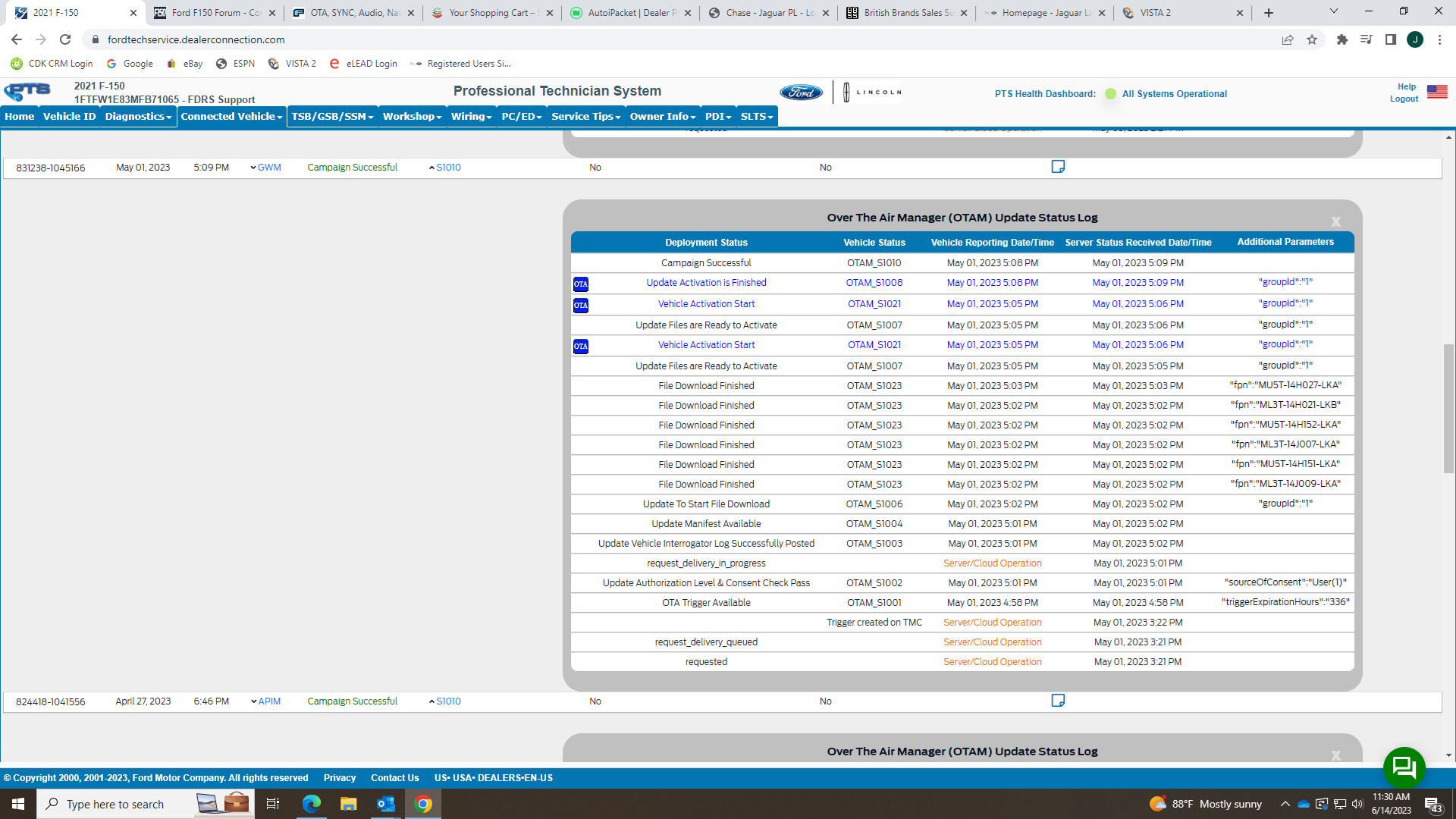Viewport: 1456px width, 819px height.
Task: Click the OTA badge beside Update Activation is Finished
Action: 580,283
